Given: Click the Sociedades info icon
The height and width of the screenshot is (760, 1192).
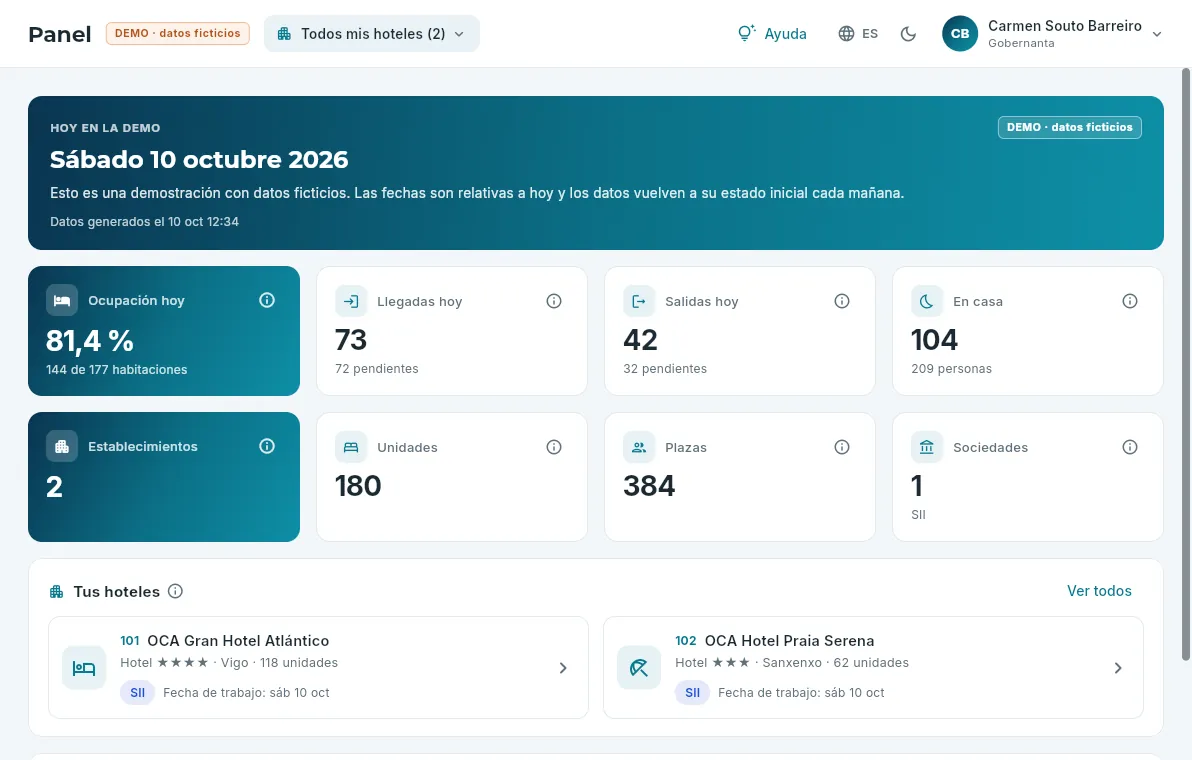Looking at the screenshot, I should (1130, 447).
